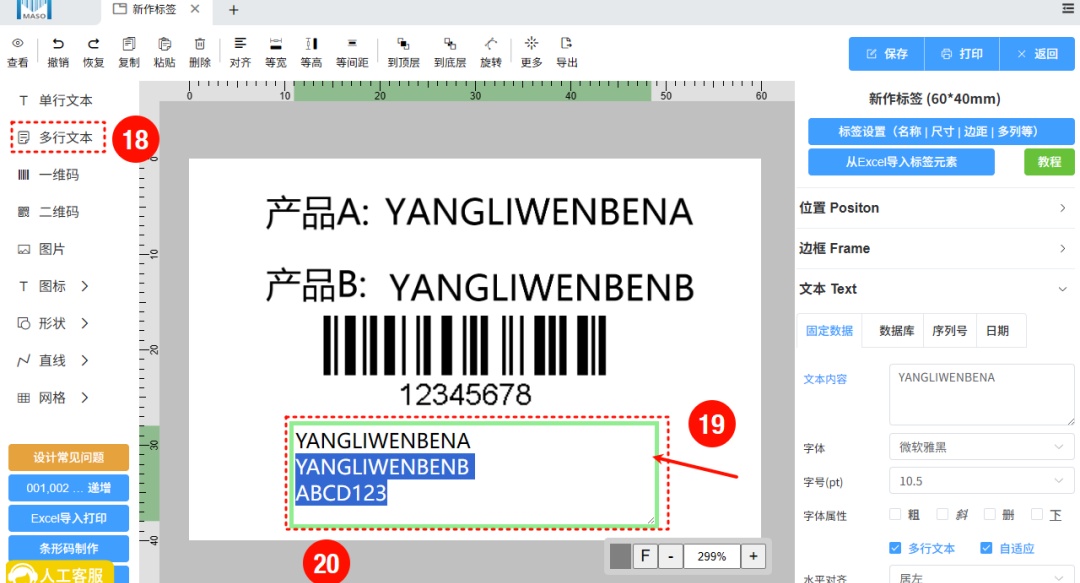Add a 多行文本 multi-line text element
The width and height of the screenshot is (1080, 583).
pos(56,138)
